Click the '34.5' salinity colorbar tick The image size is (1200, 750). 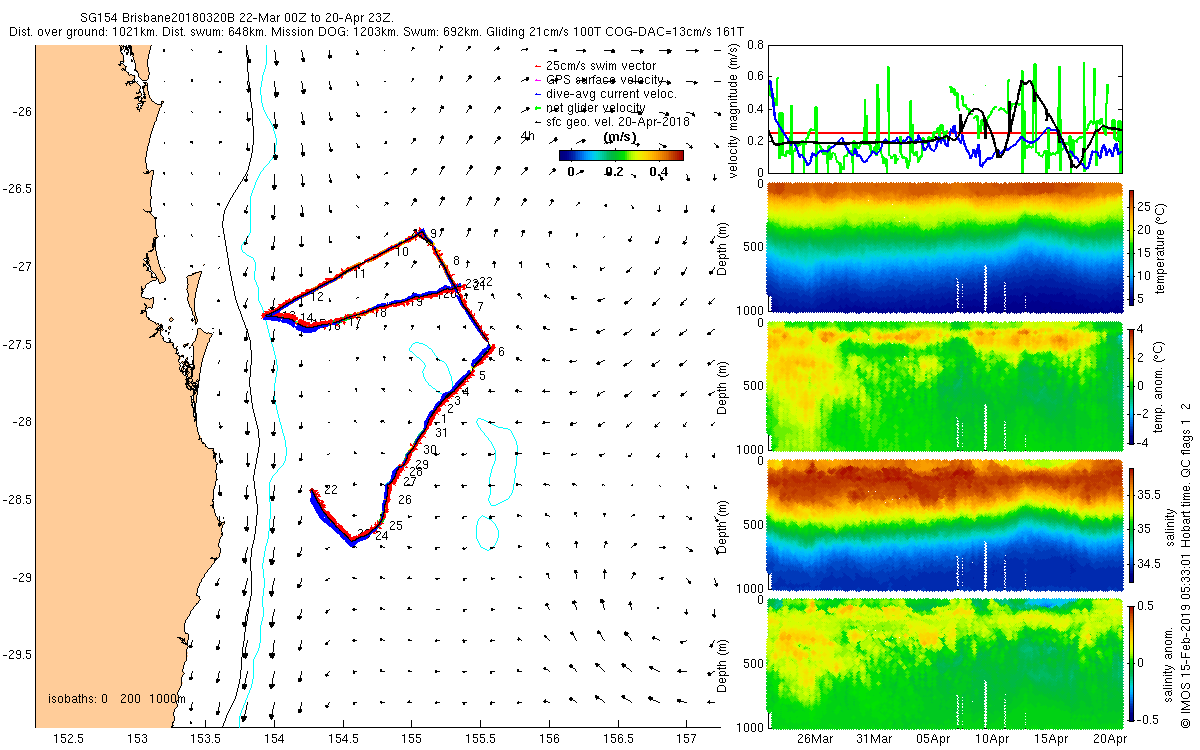(x=1149, y=564)
